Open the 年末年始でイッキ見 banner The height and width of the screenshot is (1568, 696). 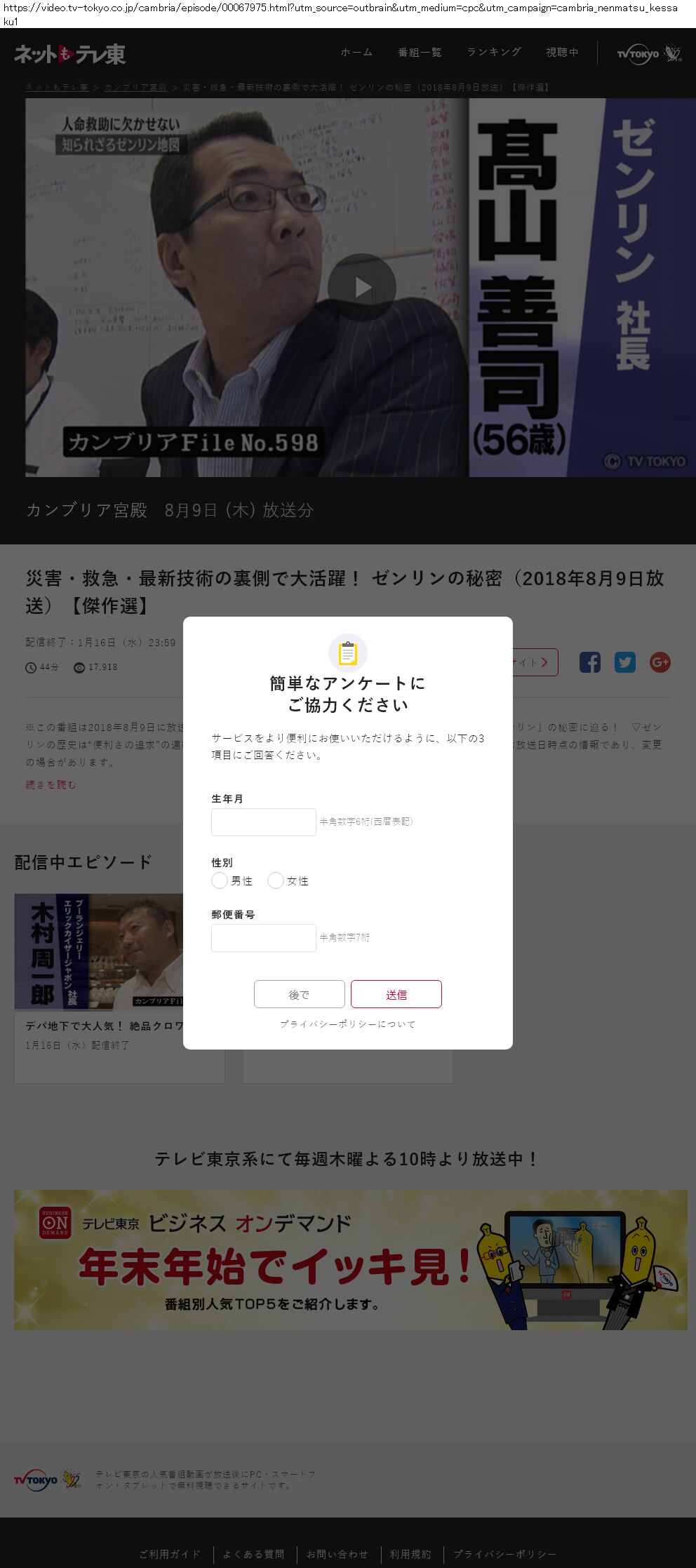pos(351,1259)
